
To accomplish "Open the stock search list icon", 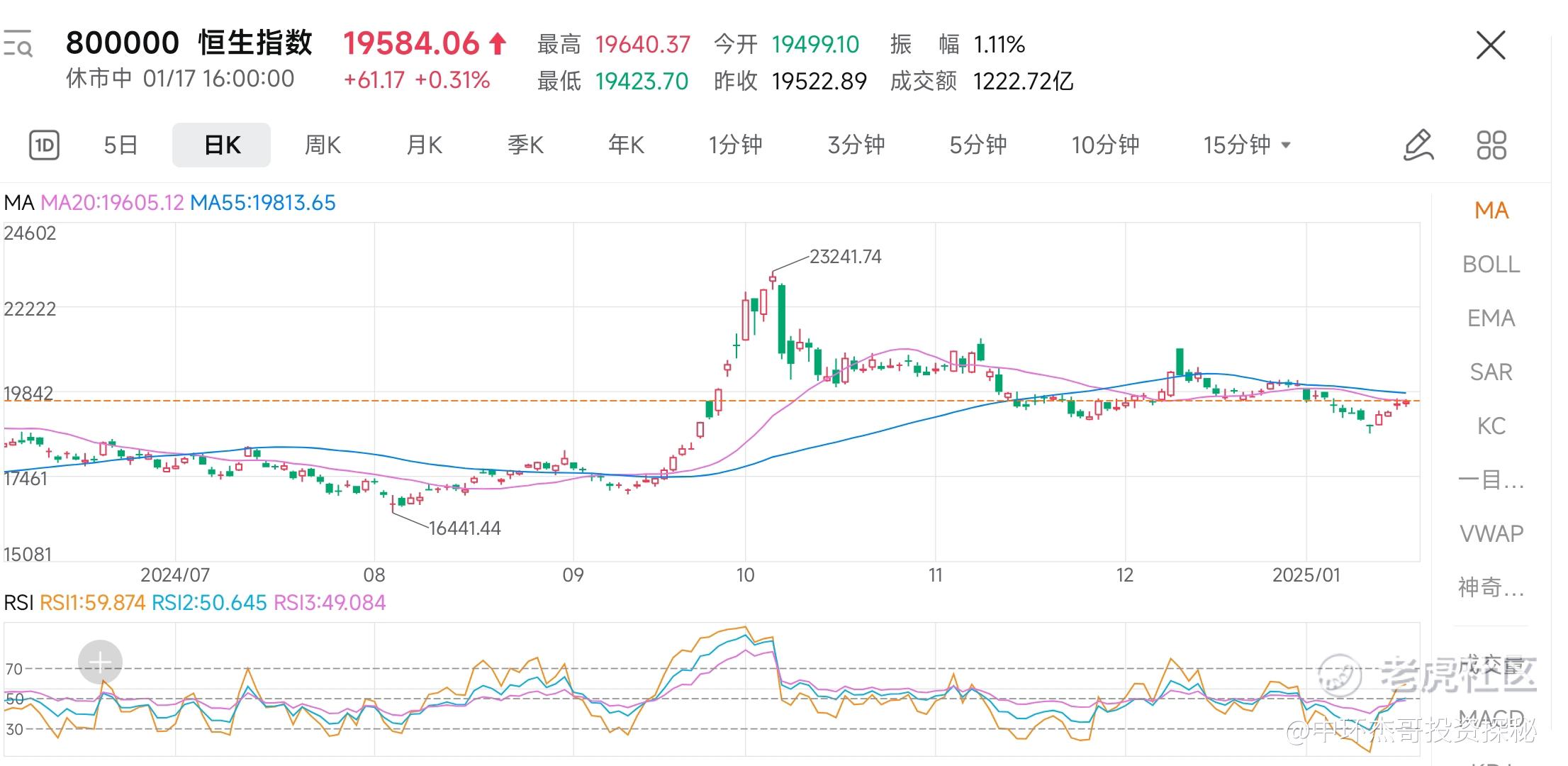I will tap(18, 44).
